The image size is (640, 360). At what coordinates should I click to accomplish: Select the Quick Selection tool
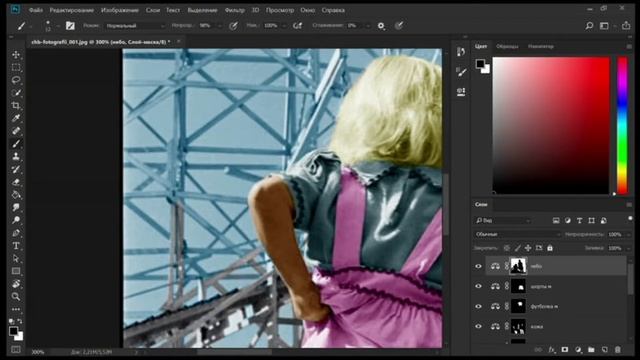pos(16,93)
